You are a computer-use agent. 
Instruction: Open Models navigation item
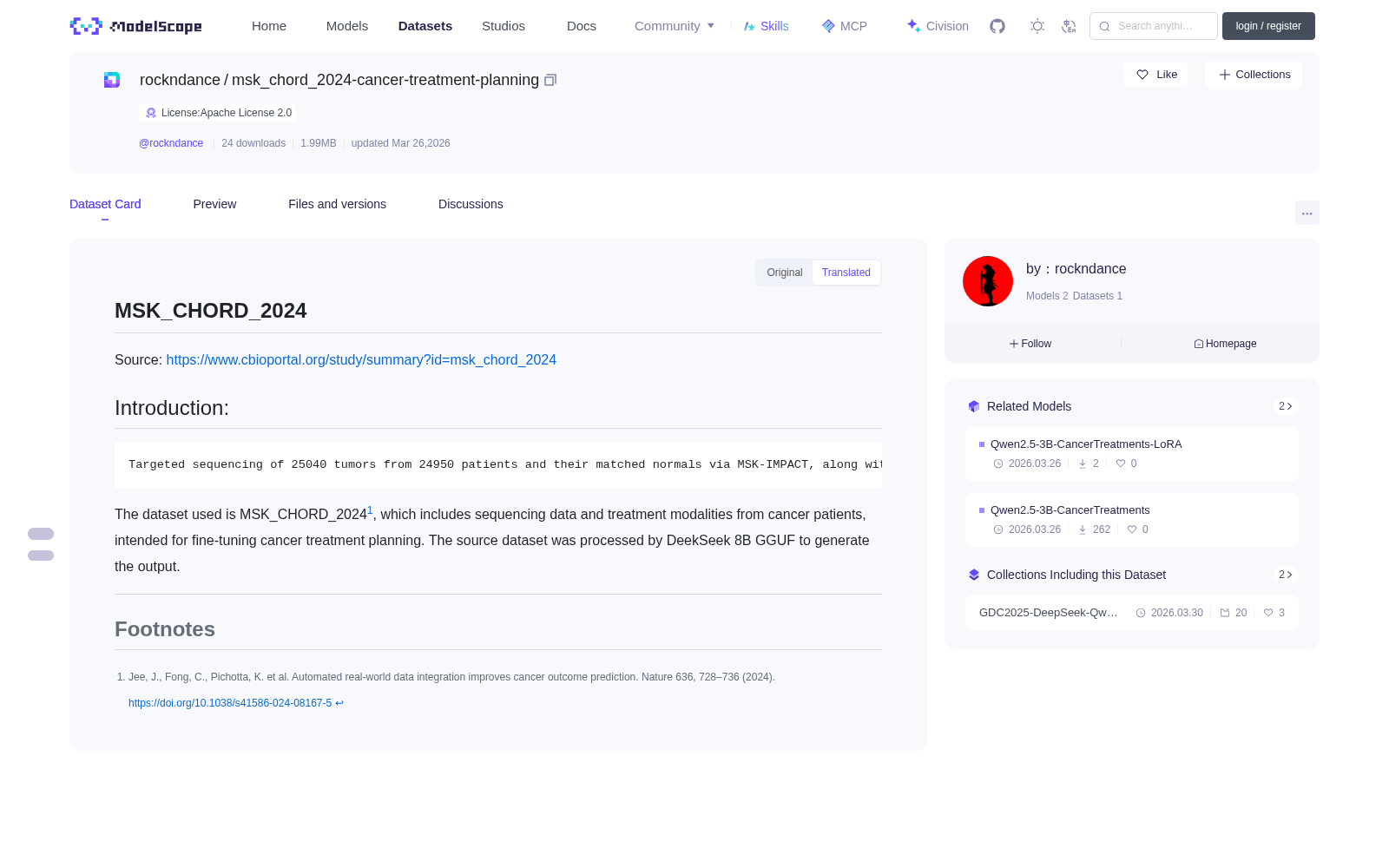tap(347, 26)
